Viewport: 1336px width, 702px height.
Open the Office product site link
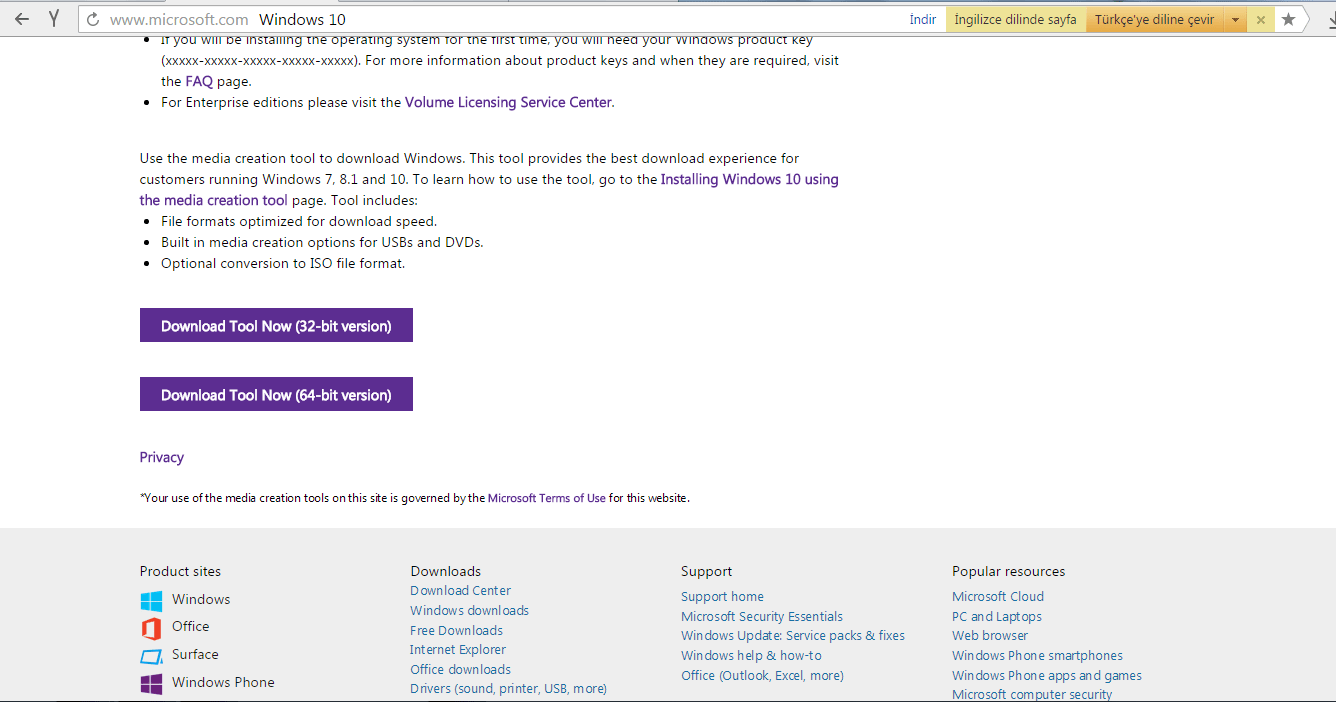pos(191,626)
